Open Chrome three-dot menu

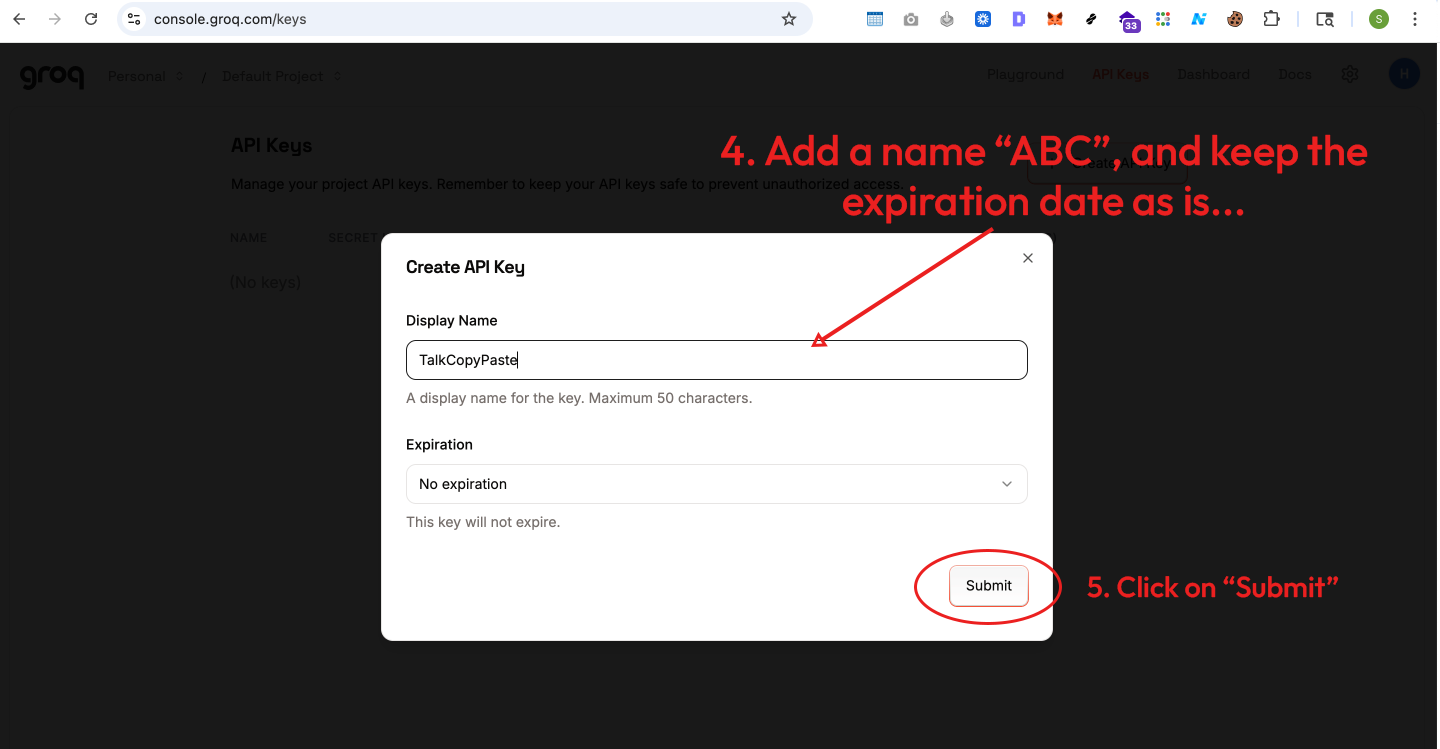tap(1415, 19)
